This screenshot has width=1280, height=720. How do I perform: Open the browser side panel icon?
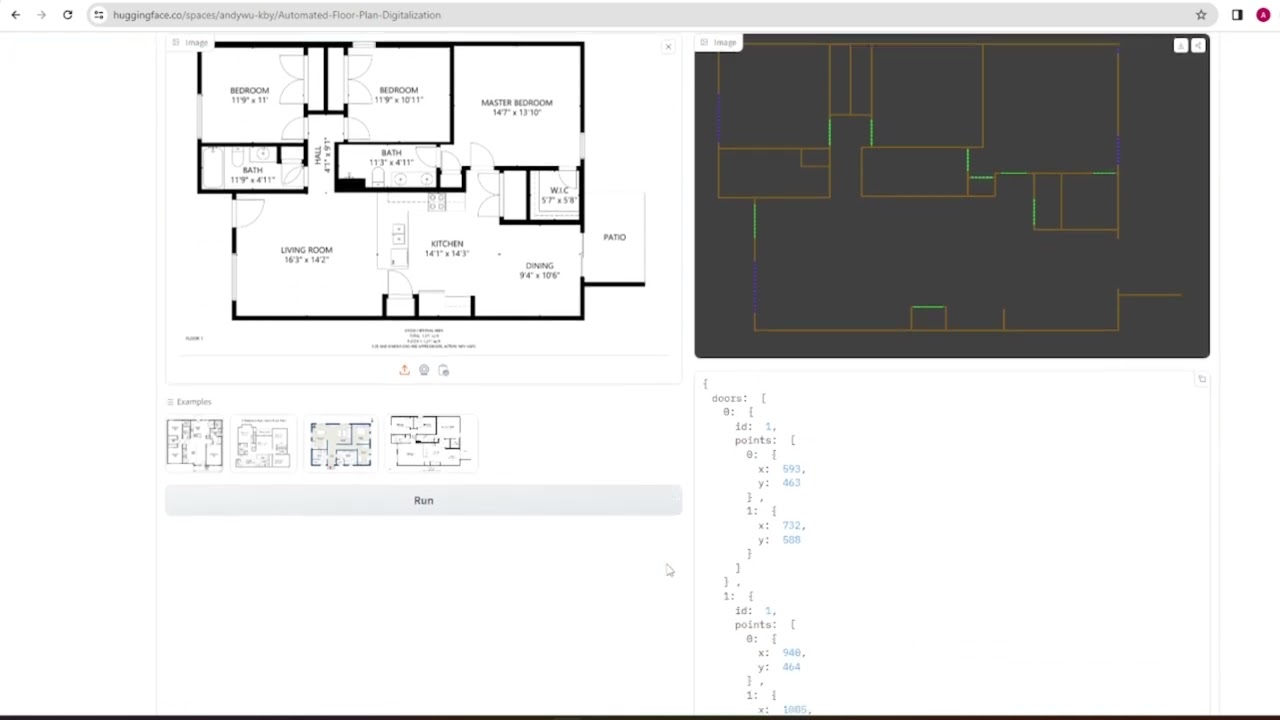tap(1237, 15)
